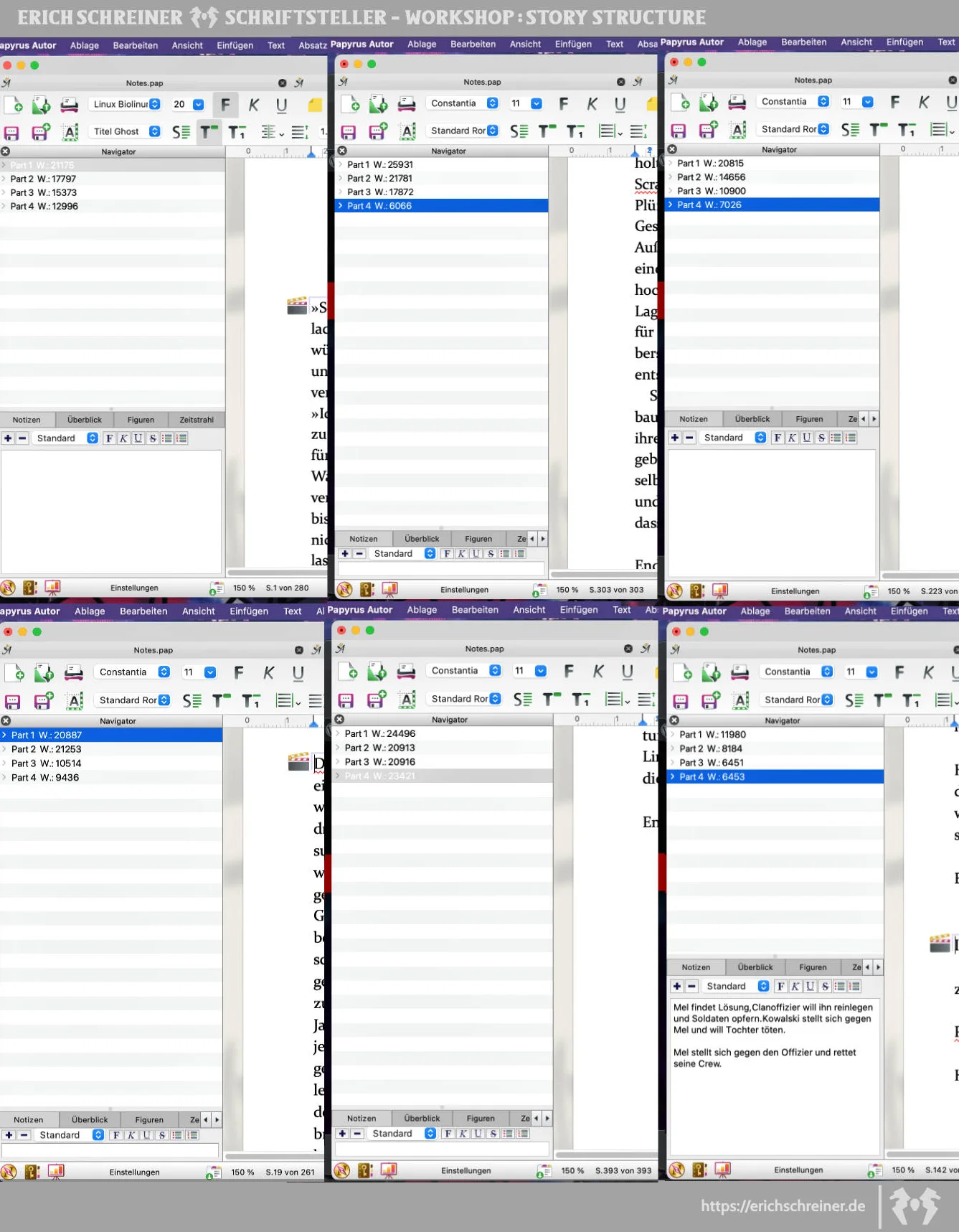Click presentation board icon in S.1 von 280 window
959x1232 pixels.
pos(52,588)
